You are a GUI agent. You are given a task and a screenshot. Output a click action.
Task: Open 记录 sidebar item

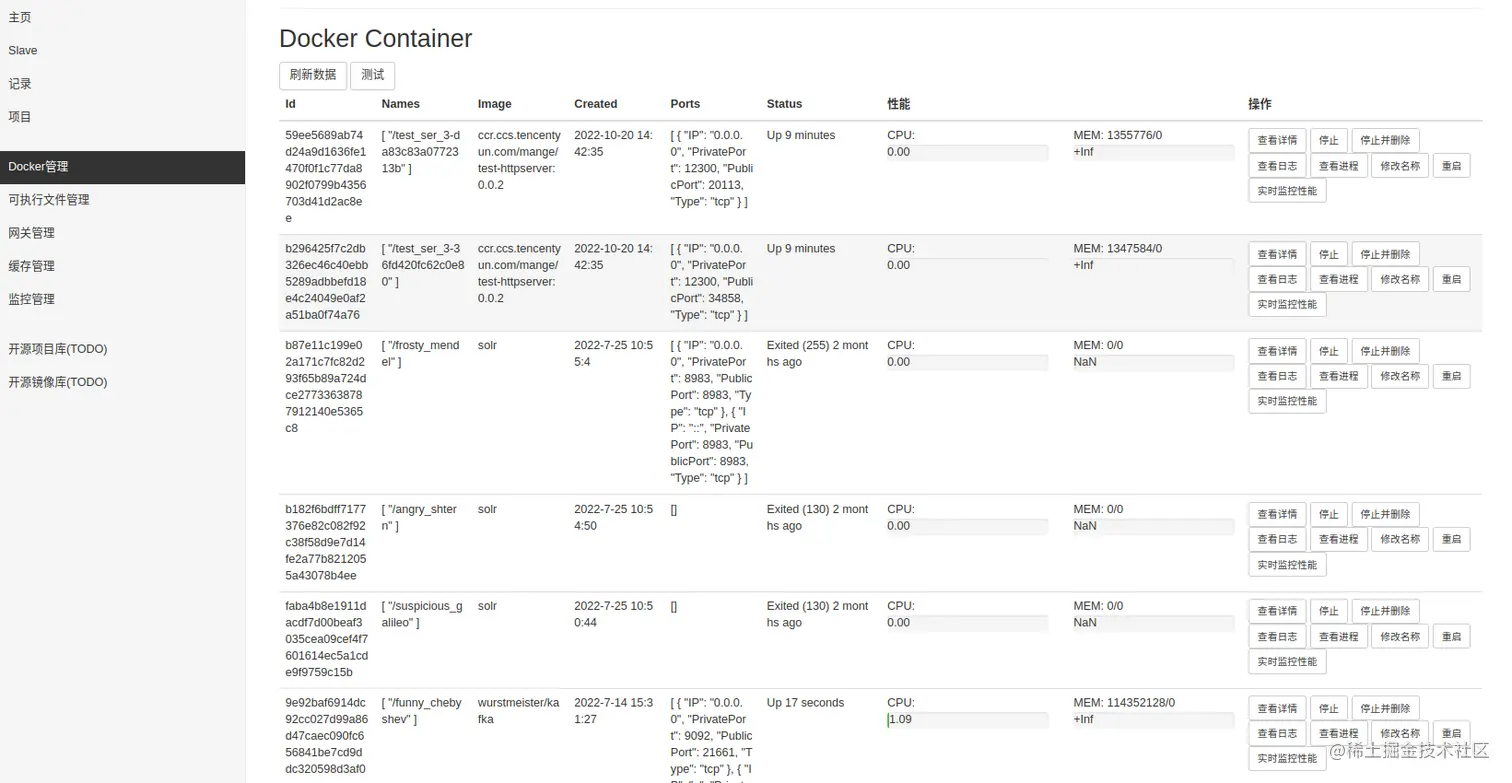click(x=20, y=84)
